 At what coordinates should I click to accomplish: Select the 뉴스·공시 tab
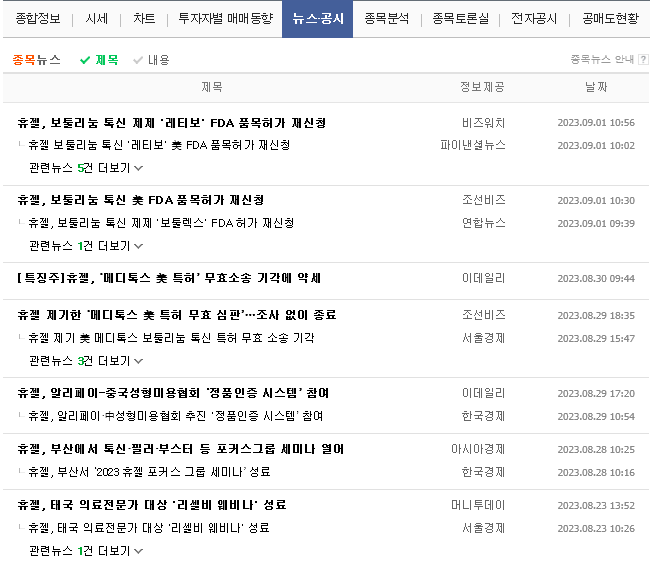(x=318, y=19)
